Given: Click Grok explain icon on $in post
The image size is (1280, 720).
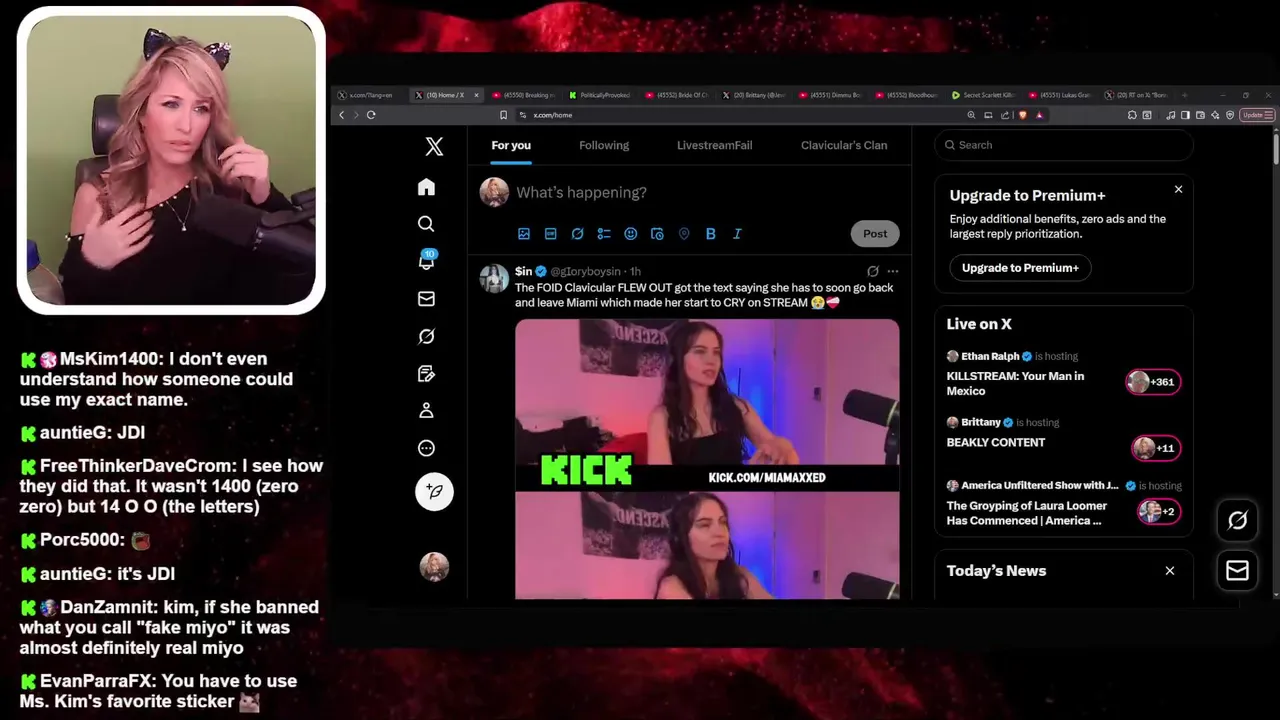Looking at the screenshot, I should click(873, 271).
